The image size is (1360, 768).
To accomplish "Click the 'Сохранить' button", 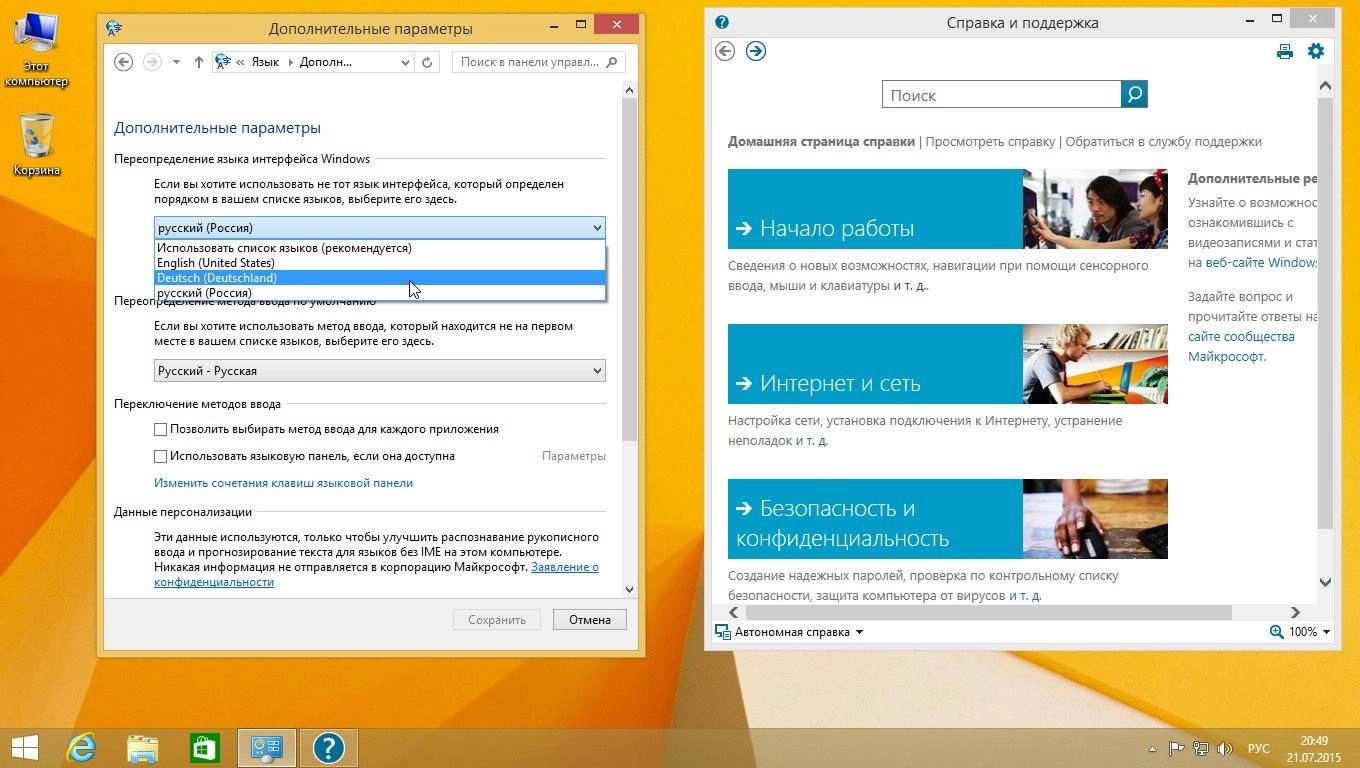I will tap(497, 620).
